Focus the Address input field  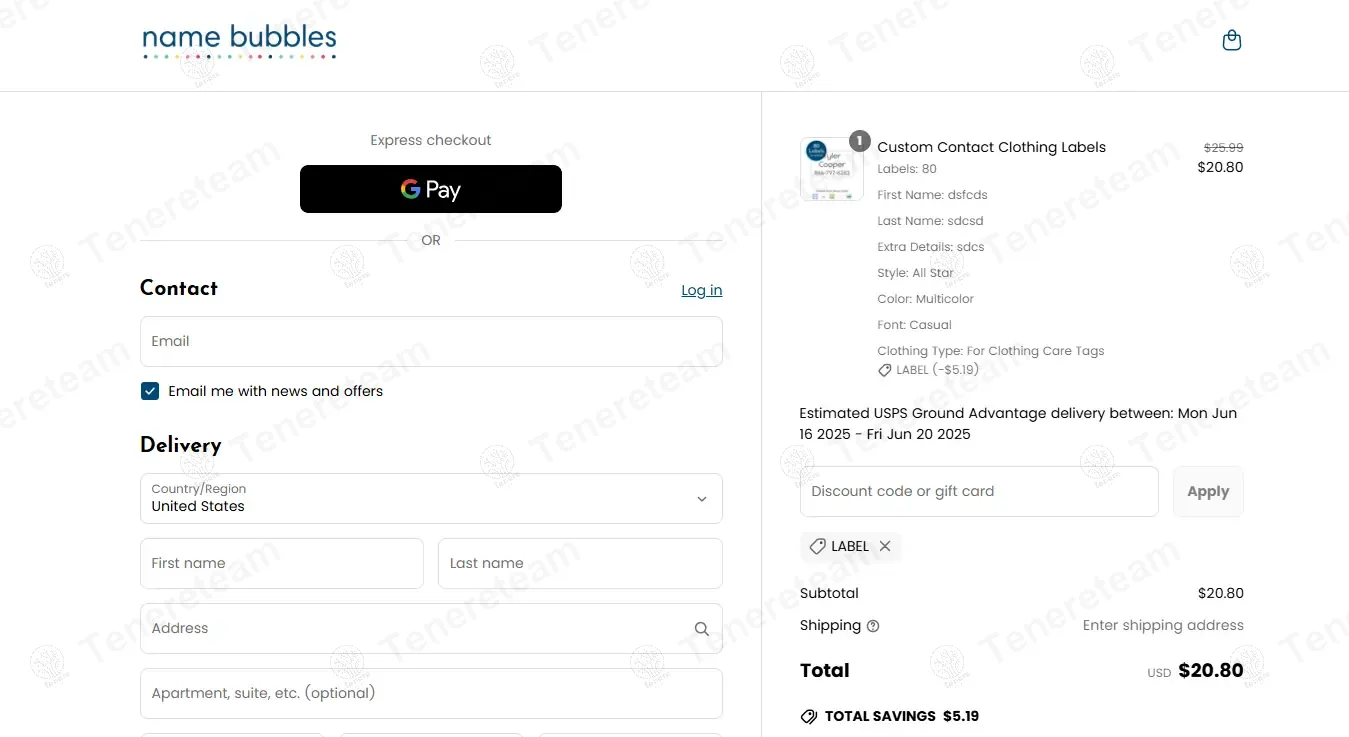[x=415, y=629]
